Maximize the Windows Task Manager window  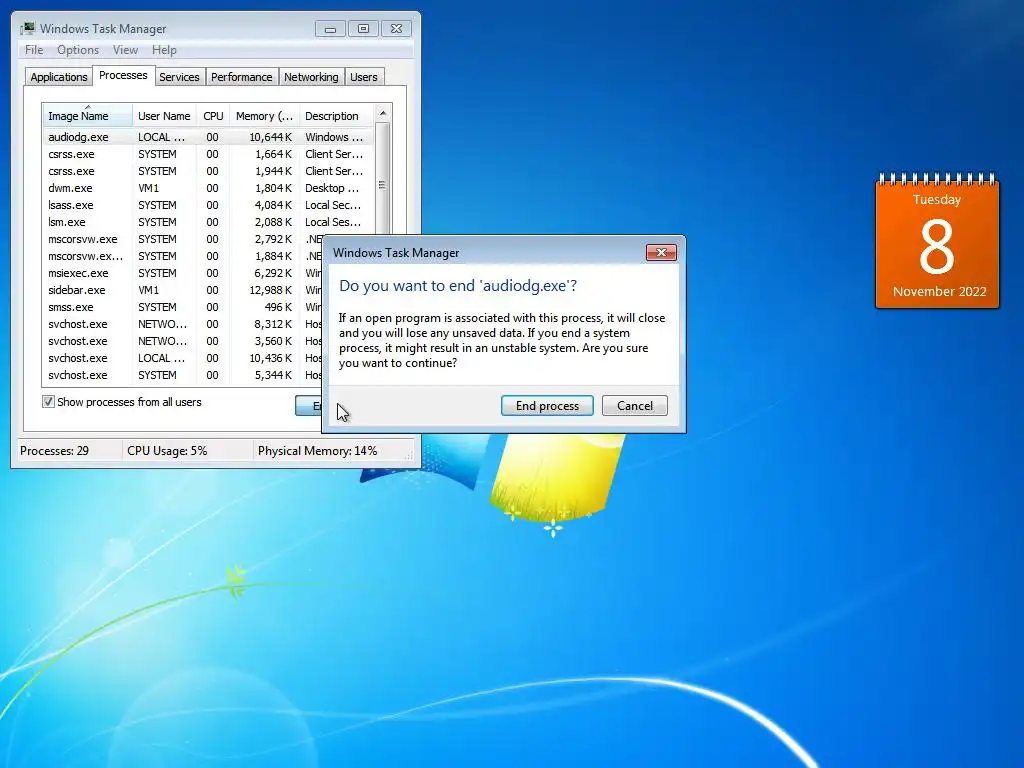coord(364,29)
